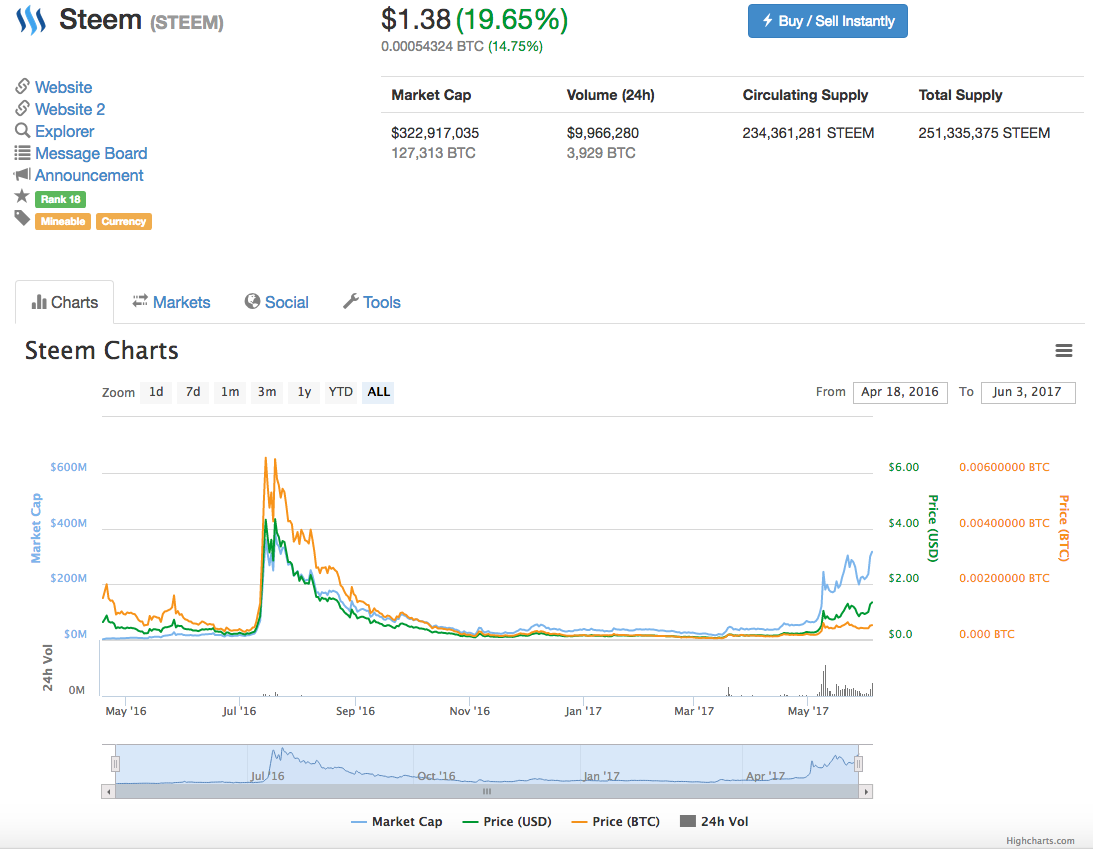Click the $322,917,035 market cap value
The height and width of the screenshot is (849, 1093).
tap(435, 132)
